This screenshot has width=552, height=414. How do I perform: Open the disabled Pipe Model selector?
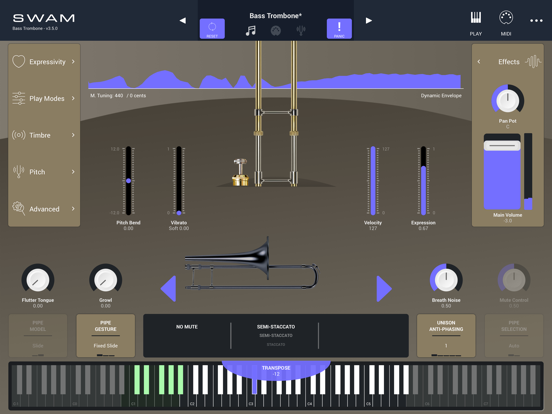click(38, 335)
